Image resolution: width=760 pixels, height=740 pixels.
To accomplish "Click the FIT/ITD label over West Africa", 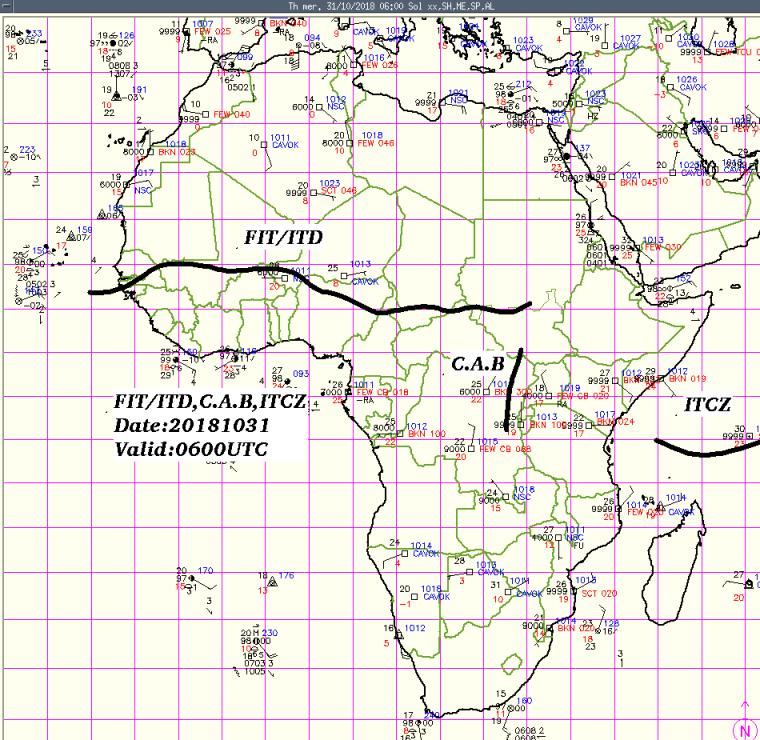I will pos(283,238).
